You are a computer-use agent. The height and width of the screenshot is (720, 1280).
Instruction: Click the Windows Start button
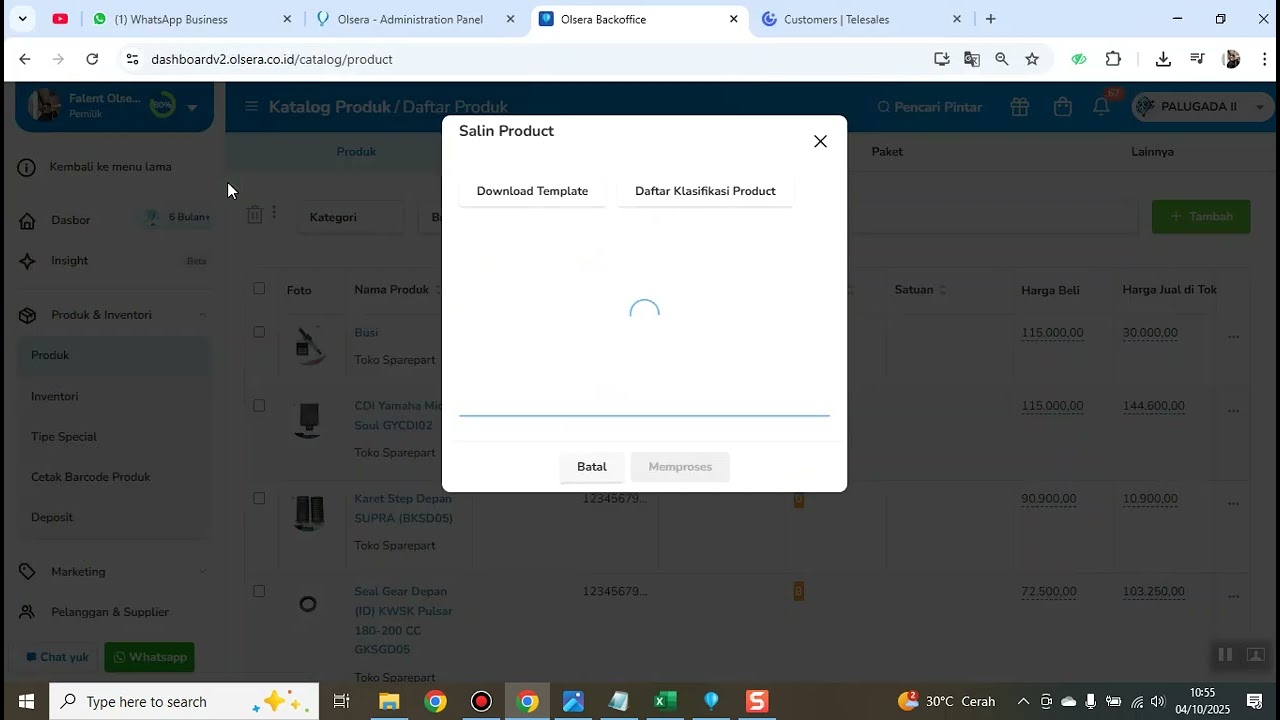[x=26, y=701]
